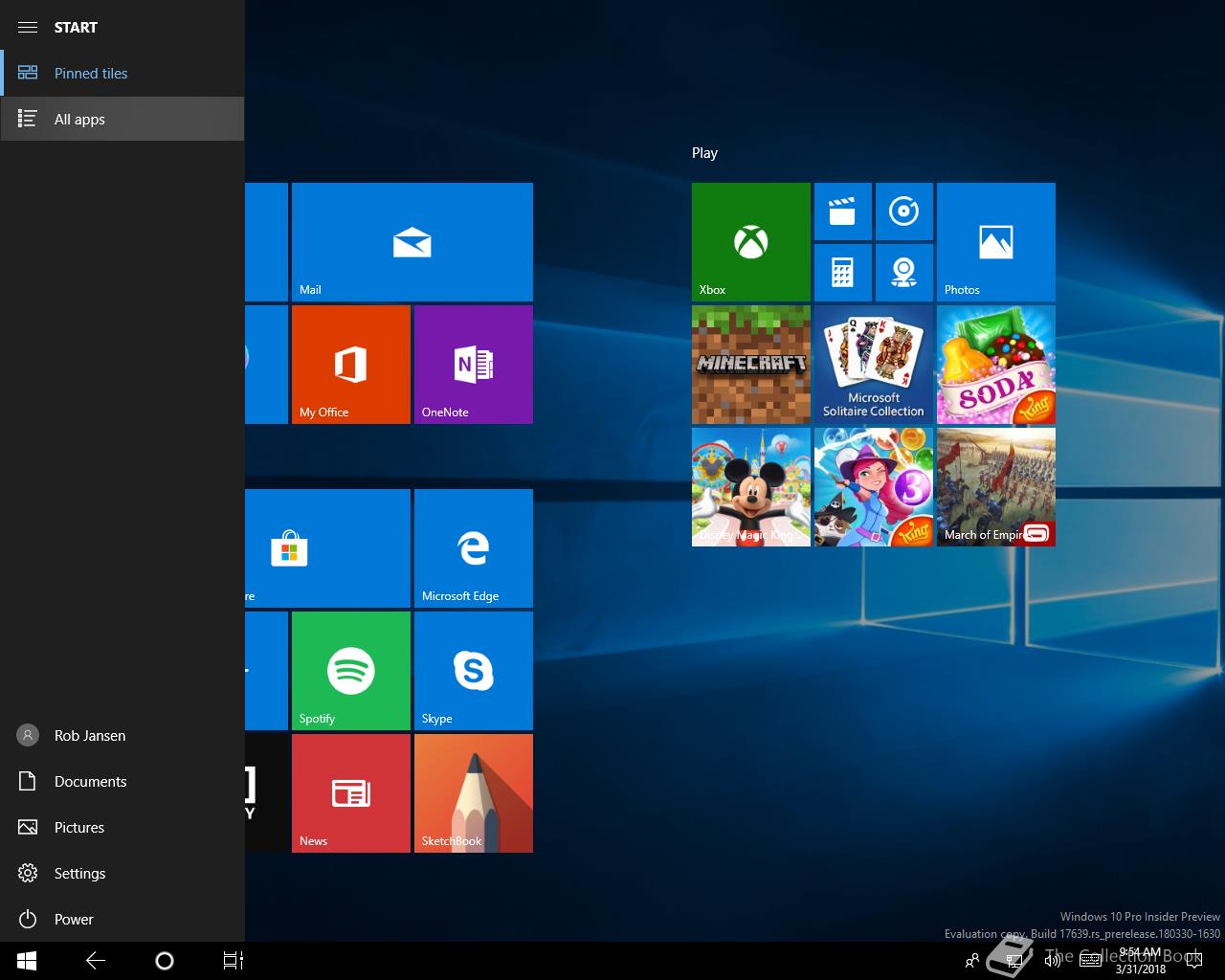
Task: Open the Action Center notification icon
Action: [1192, 961]
